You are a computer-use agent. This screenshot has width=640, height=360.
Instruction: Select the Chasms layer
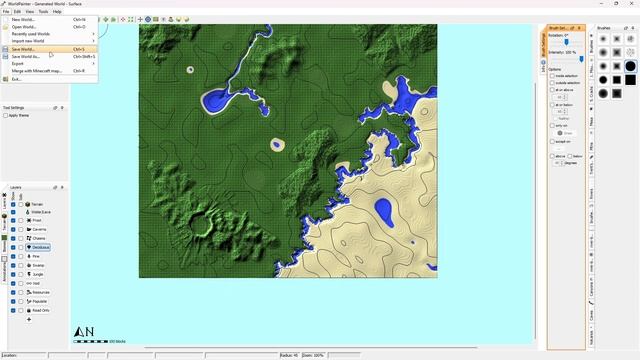(x=36, y=238)
